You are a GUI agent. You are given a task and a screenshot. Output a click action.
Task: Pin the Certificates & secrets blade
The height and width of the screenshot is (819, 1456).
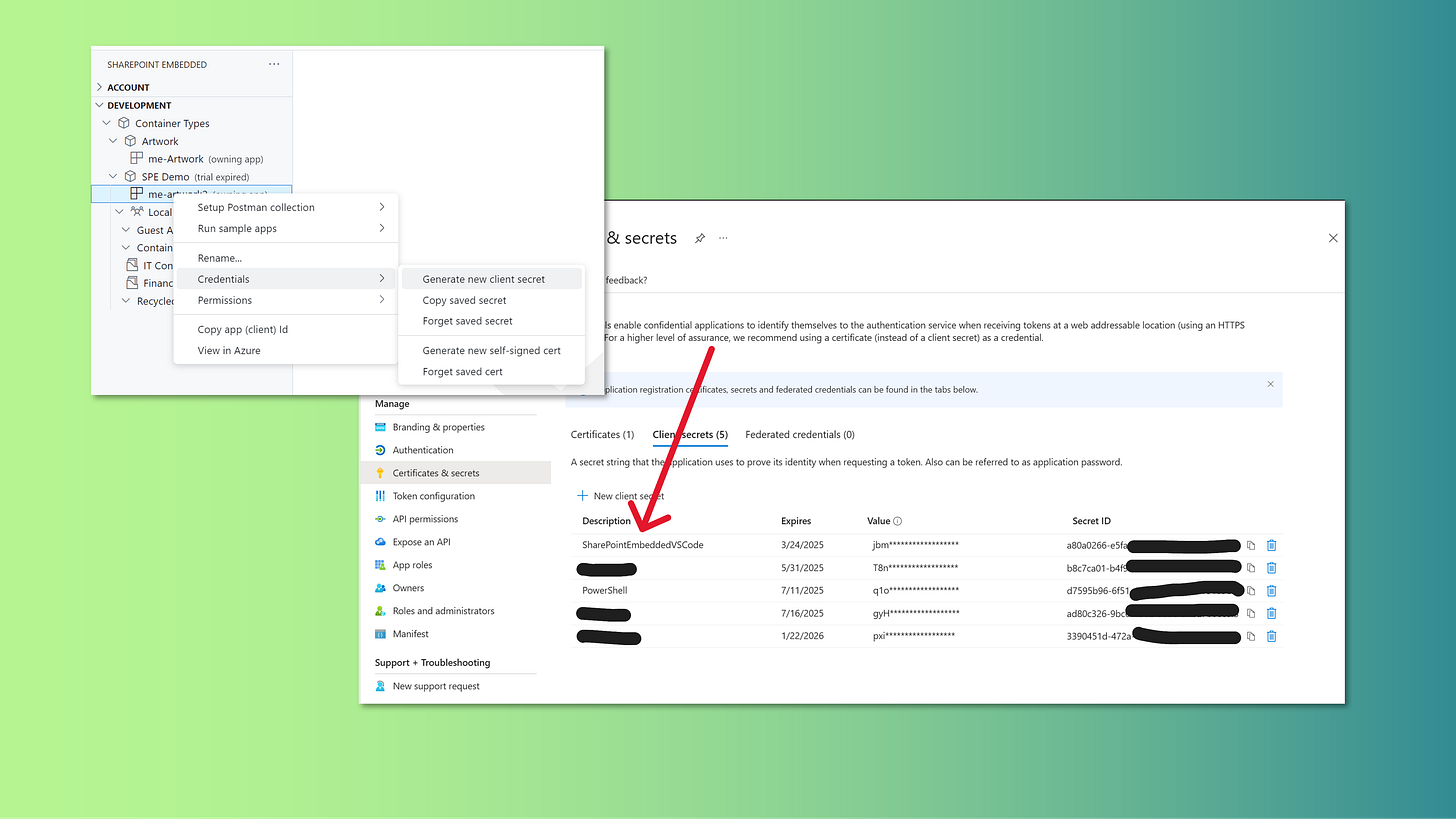tap(699, 238)
